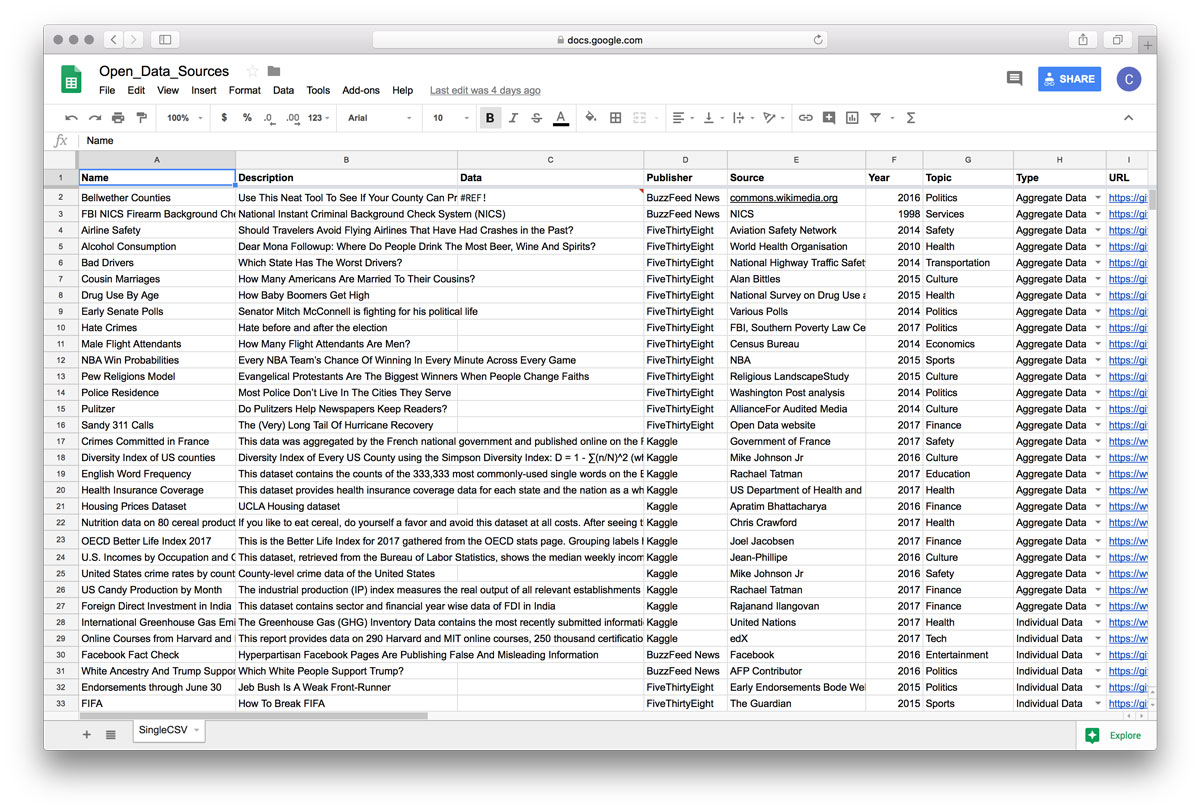The width and height of the screenshot is (1200, 812).
Task: Open text rotation dropdown
Action: 773,118
